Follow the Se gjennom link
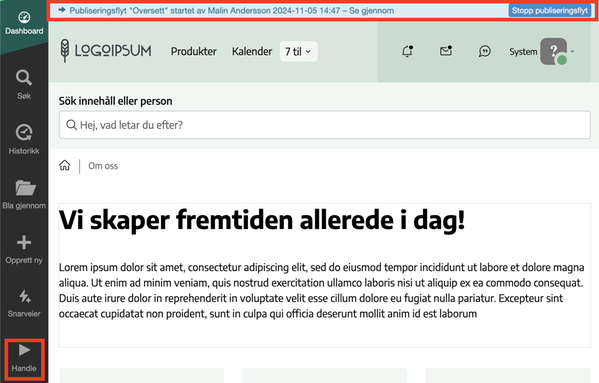 371,11
